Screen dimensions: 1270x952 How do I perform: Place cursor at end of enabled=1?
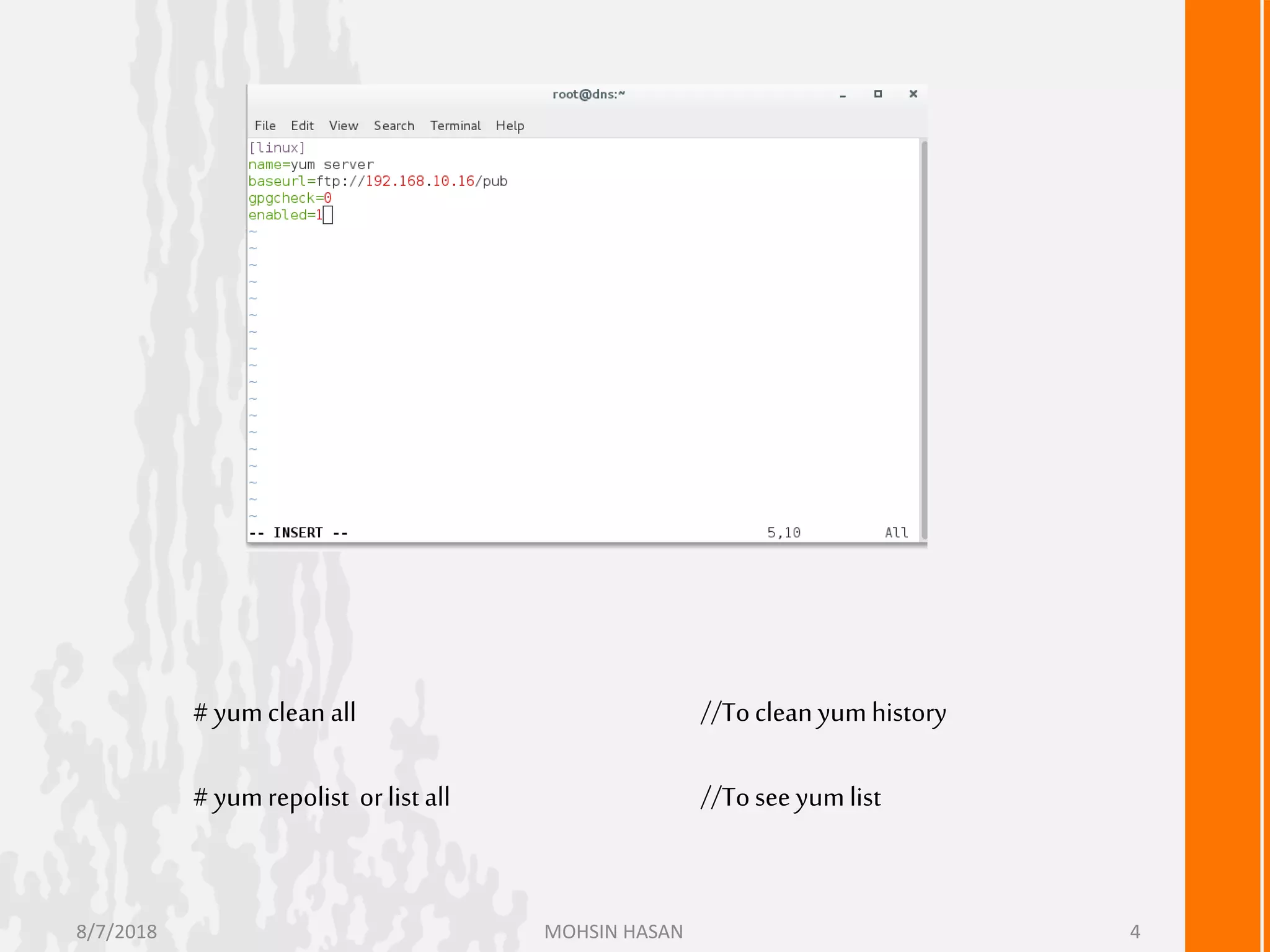tap(327, 215)
